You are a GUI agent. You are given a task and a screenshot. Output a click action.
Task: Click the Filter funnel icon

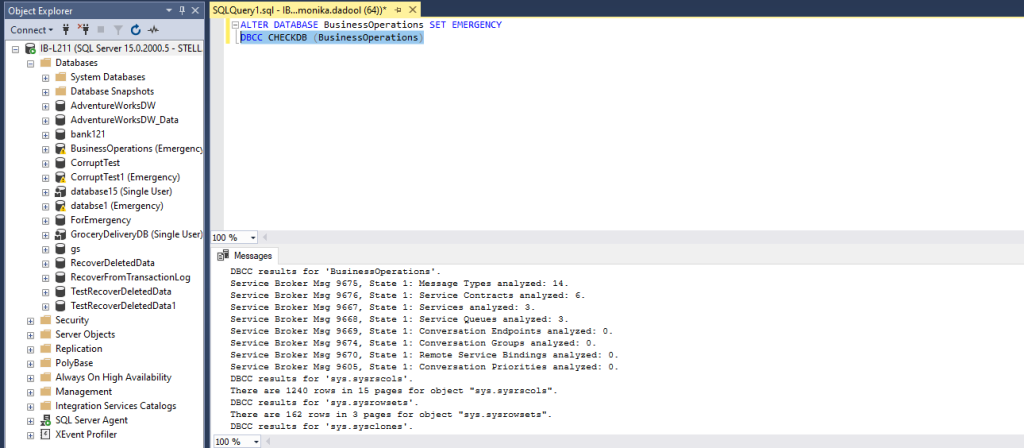point(118,30)
